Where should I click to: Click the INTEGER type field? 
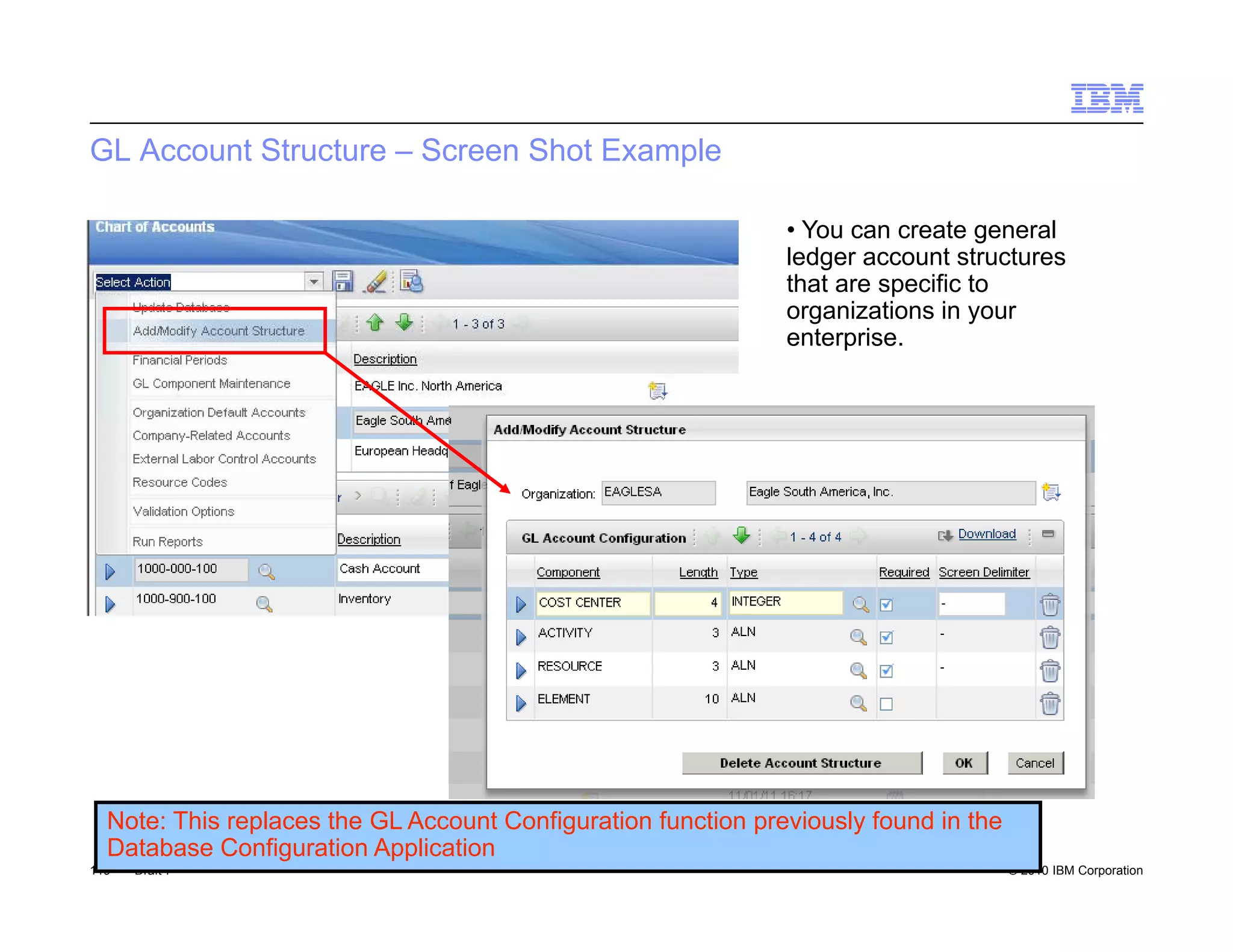point(786,602)
